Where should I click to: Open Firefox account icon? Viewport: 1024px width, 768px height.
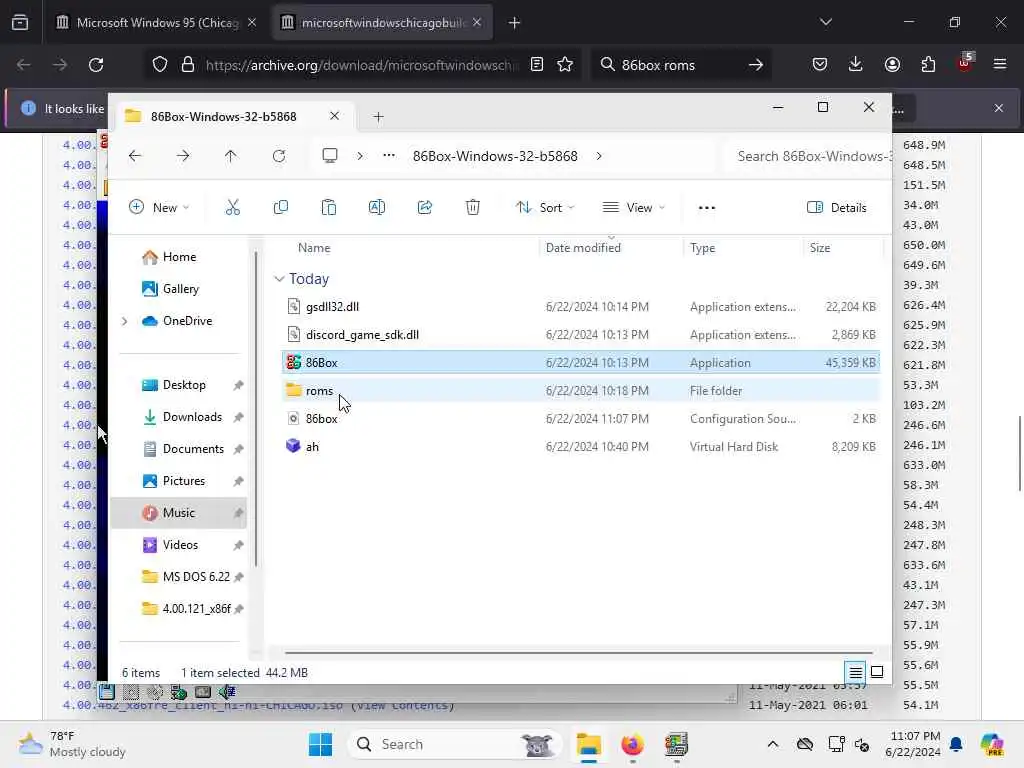(892, 65)
